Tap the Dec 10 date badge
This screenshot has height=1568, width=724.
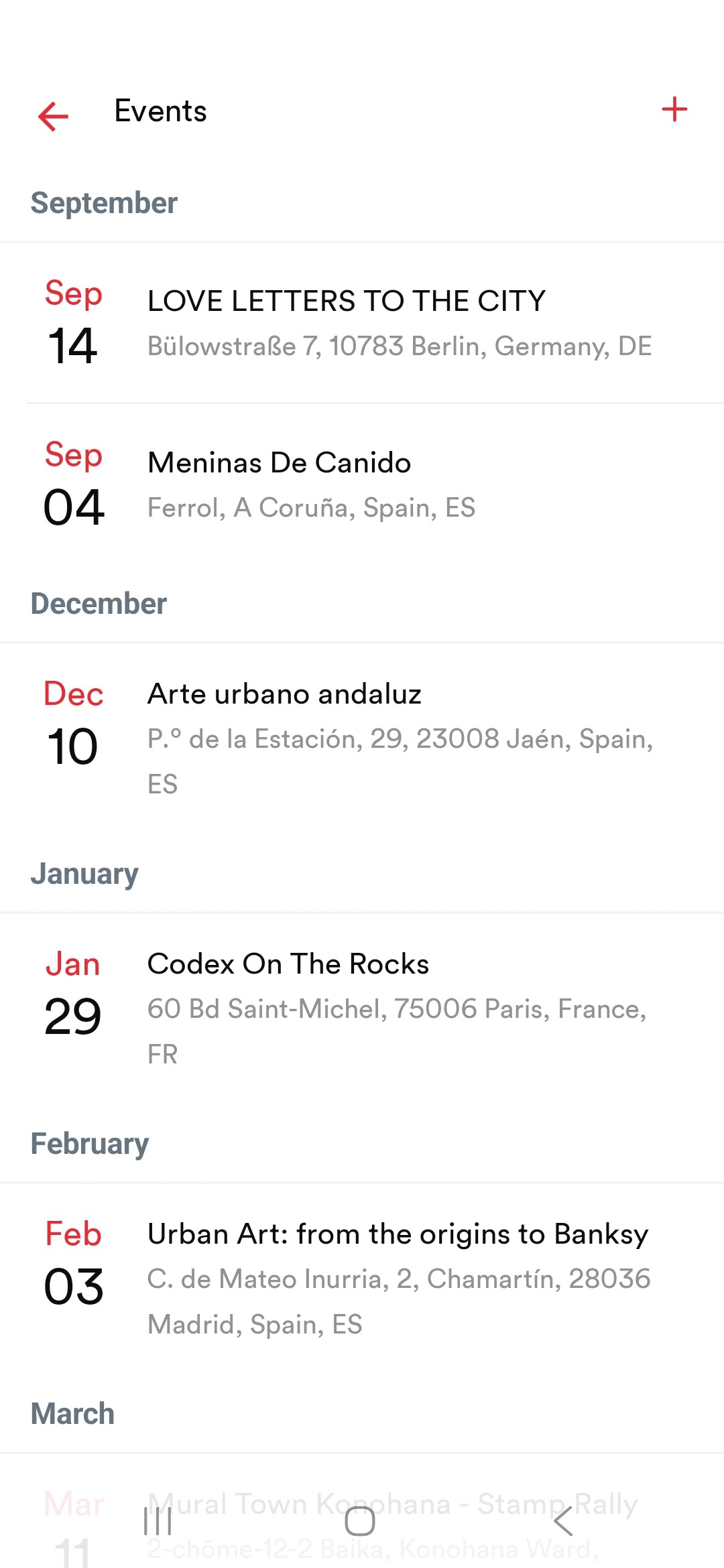click(x=73, y=724)
